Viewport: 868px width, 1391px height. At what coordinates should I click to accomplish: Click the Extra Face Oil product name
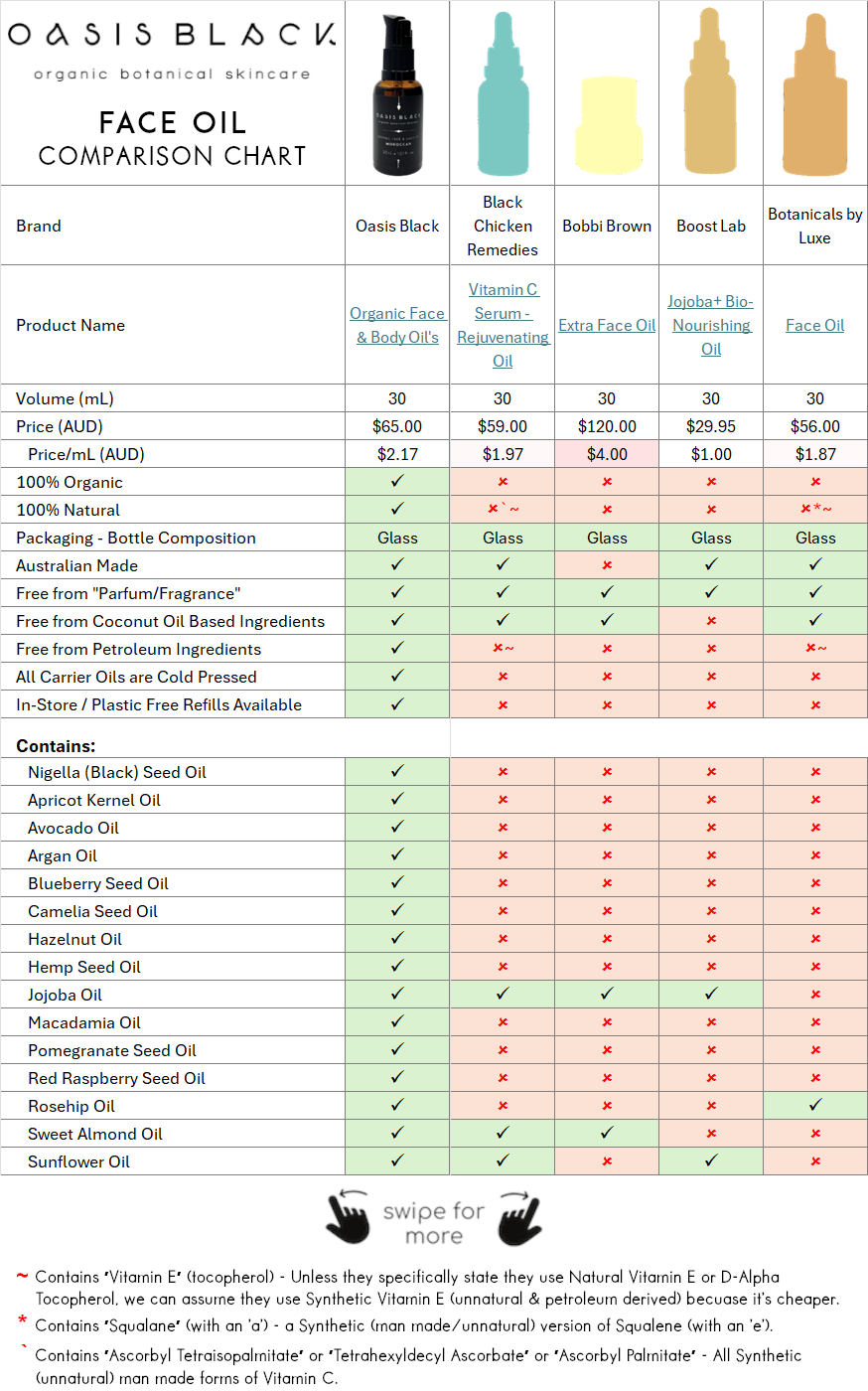pyautogui.click(x=607, y=325)
